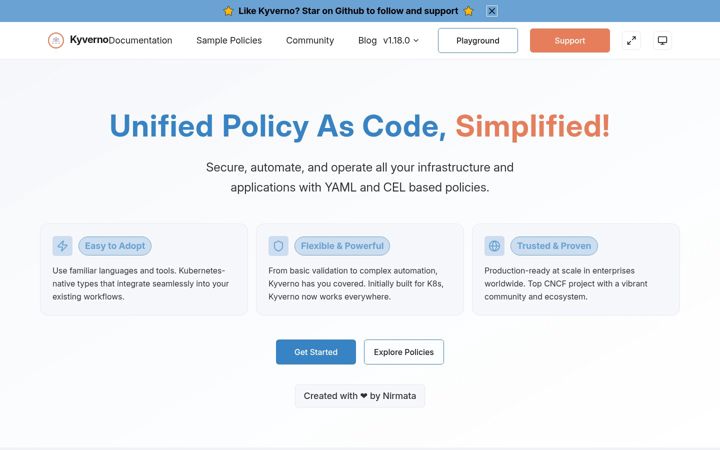Screen dimensions: 720x450
Task: Open Explore Policies button
Action: (x=404, y=352)
